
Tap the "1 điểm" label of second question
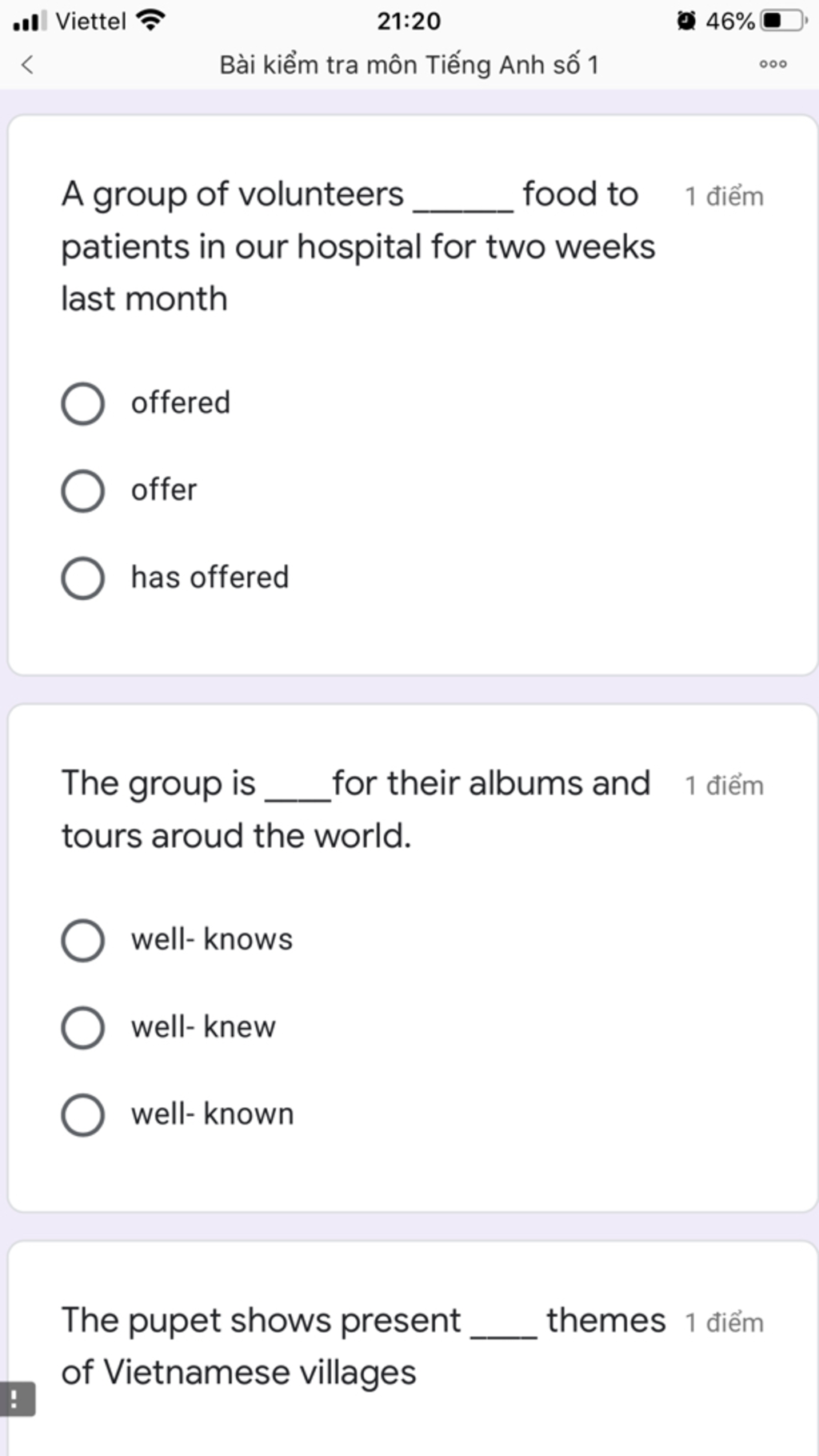pos(724,786)
